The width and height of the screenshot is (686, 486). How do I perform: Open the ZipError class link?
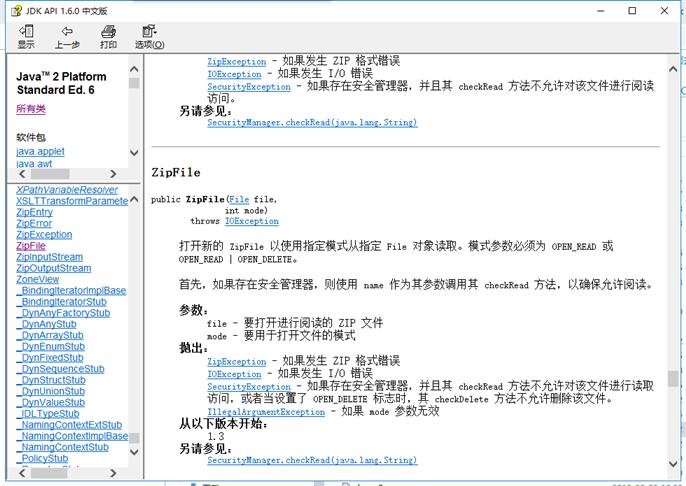(34, 224)
